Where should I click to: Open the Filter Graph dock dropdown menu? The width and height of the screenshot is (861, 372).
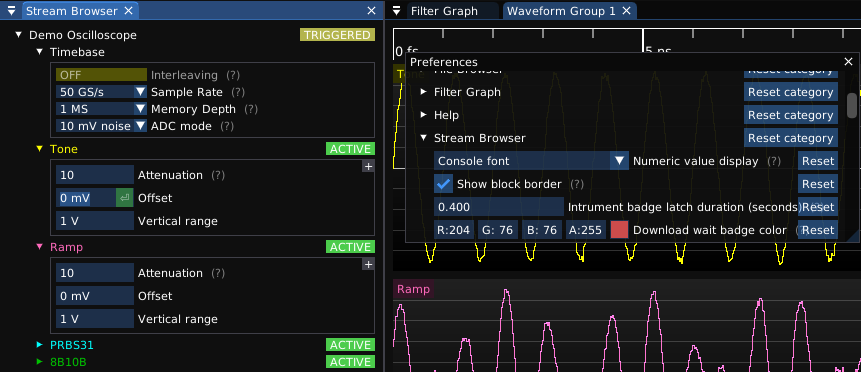pos(397,11)
